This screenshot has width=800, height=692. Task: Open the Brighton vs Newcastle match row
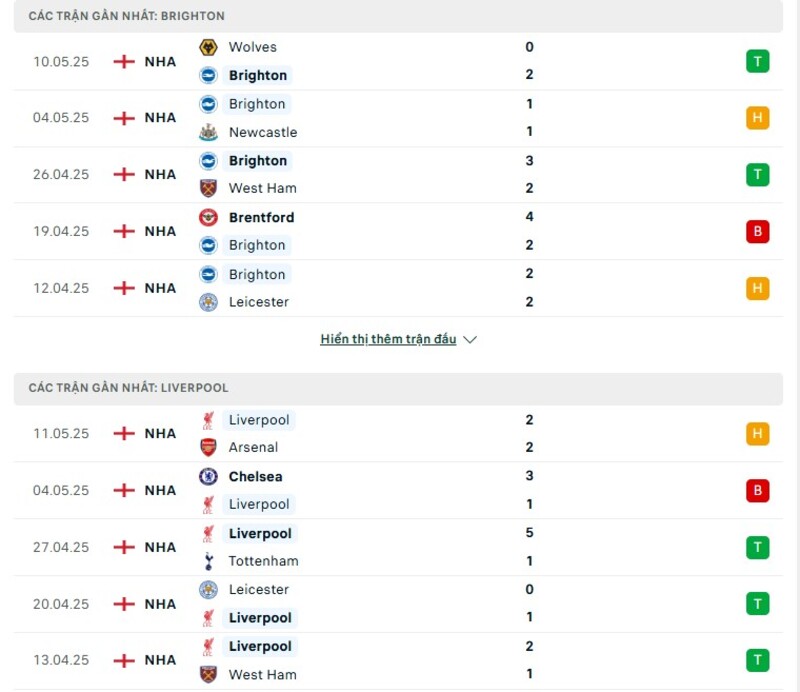pos(400,117)
